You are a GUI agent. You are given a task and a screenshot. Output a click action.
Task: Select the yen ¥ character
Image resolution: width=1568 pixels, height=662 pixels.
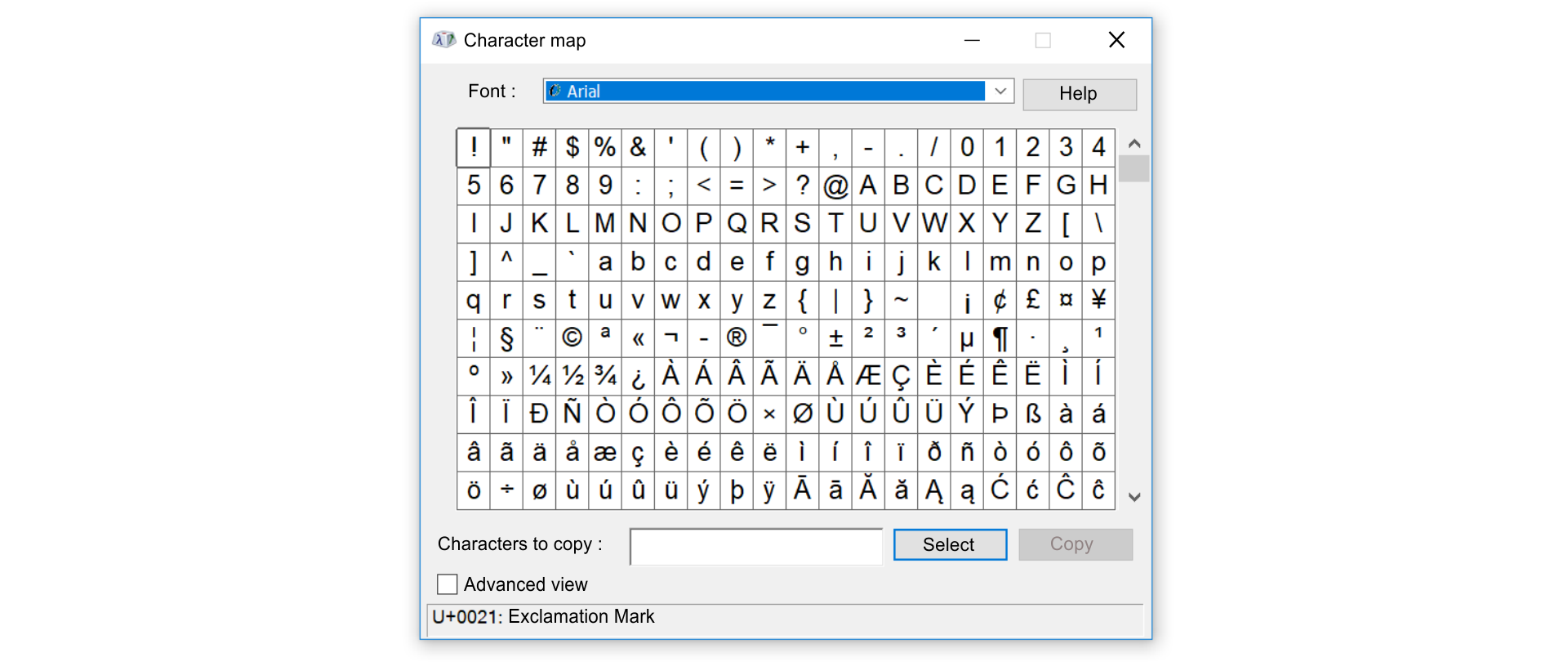click(1098, 300)
